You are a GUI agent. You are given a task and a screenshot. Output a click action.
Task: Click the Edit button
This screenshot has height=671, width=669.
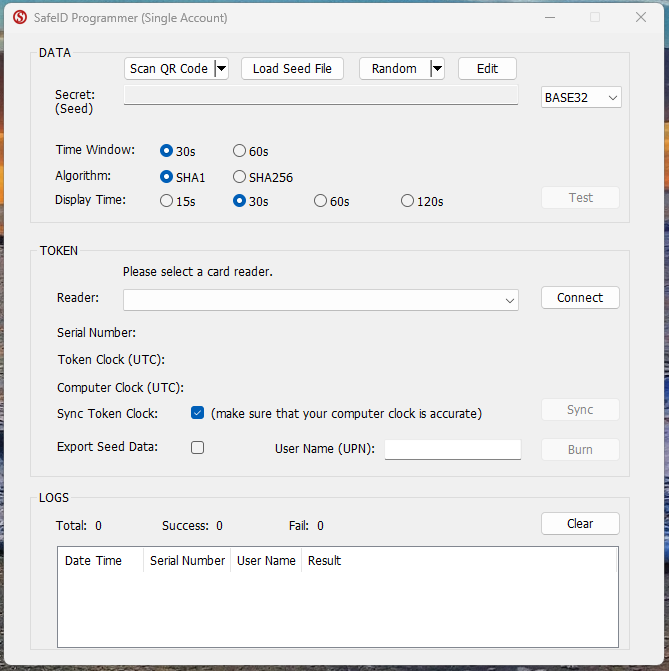487,68
